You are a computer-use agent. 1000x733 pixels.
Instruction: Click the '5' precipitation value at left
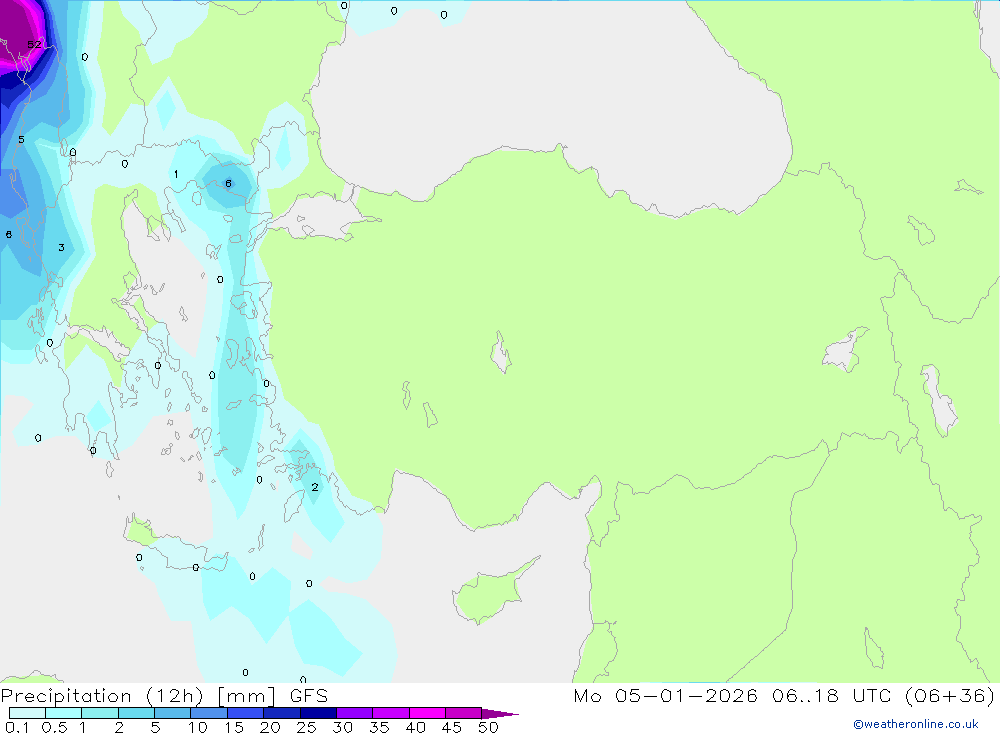(21, 139)
